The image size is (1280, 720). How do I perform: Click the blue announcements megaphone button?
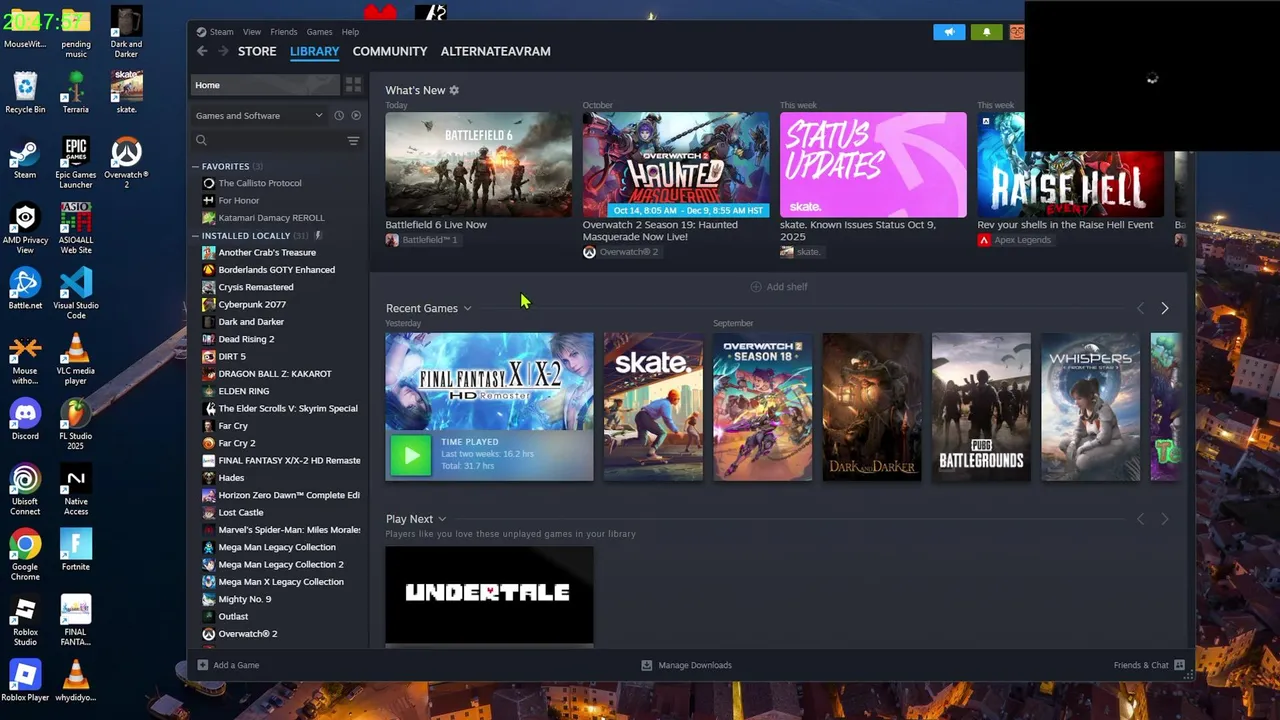(950, 32)
